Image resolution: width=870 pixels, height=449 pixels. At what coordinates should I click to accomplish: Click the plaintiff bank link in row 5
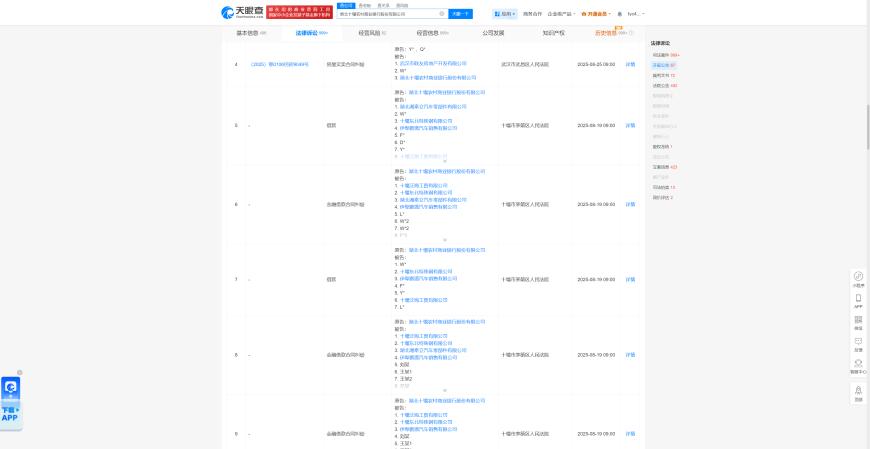click(447, 93)
